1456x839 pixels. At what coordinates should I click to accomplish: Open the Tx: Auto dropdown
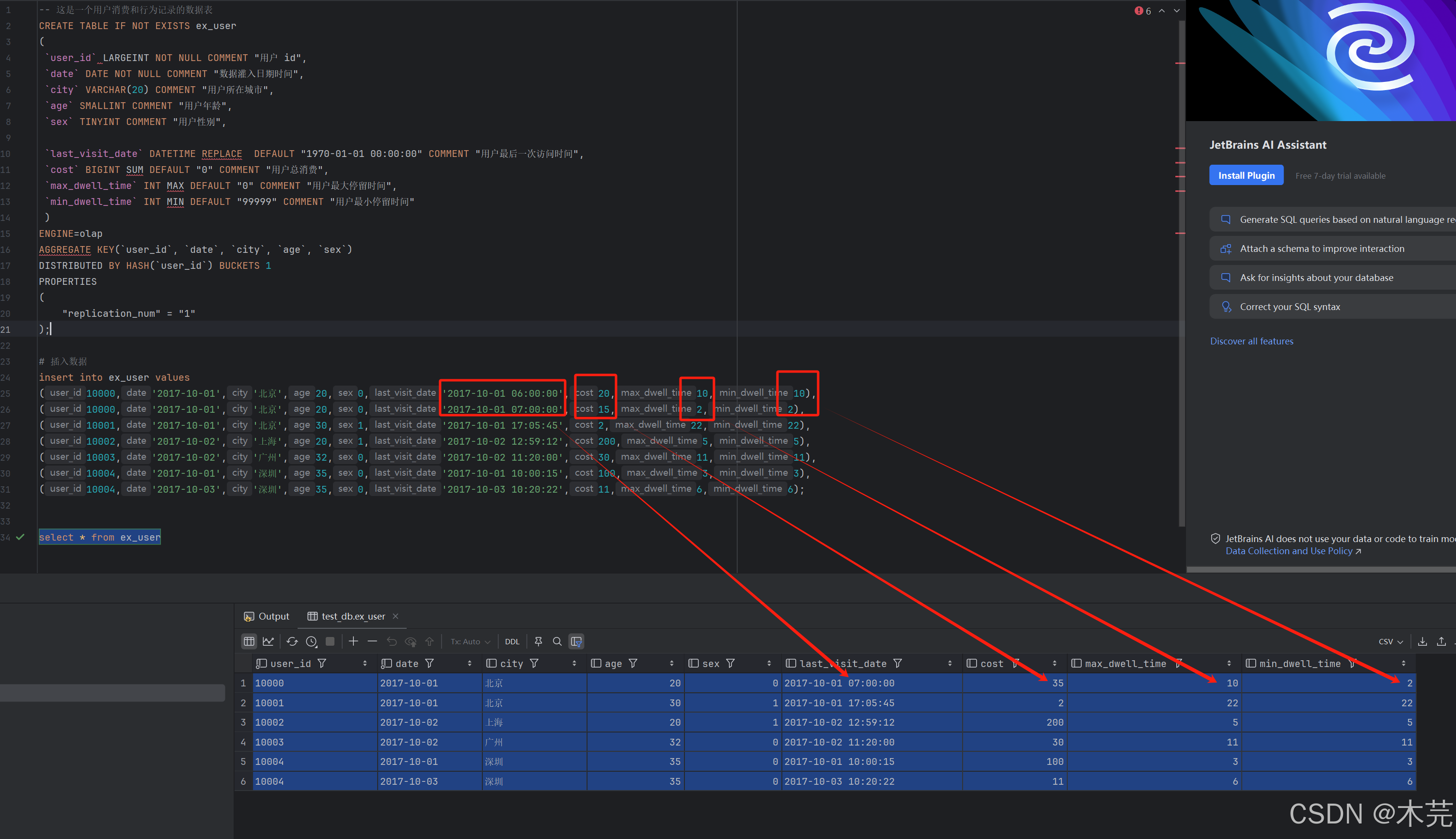470,641
